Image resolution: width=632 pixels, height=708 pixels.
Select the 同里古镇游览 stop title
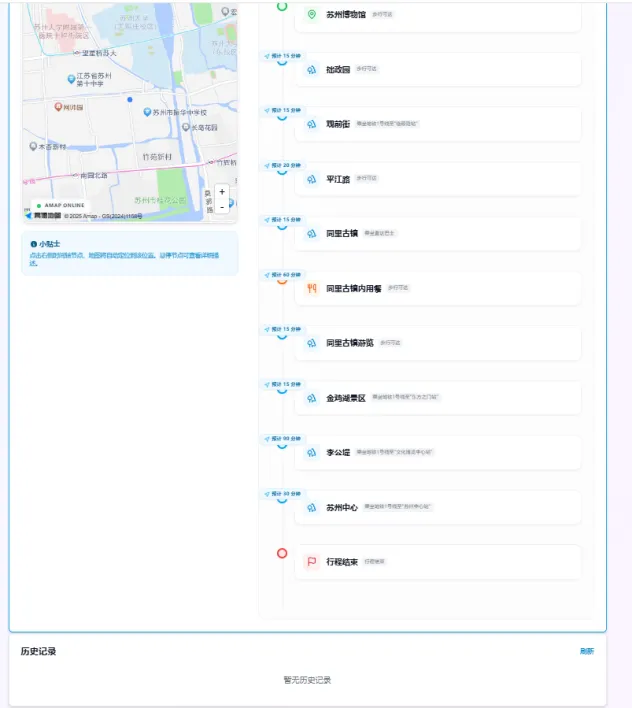[x=350, y=343]
